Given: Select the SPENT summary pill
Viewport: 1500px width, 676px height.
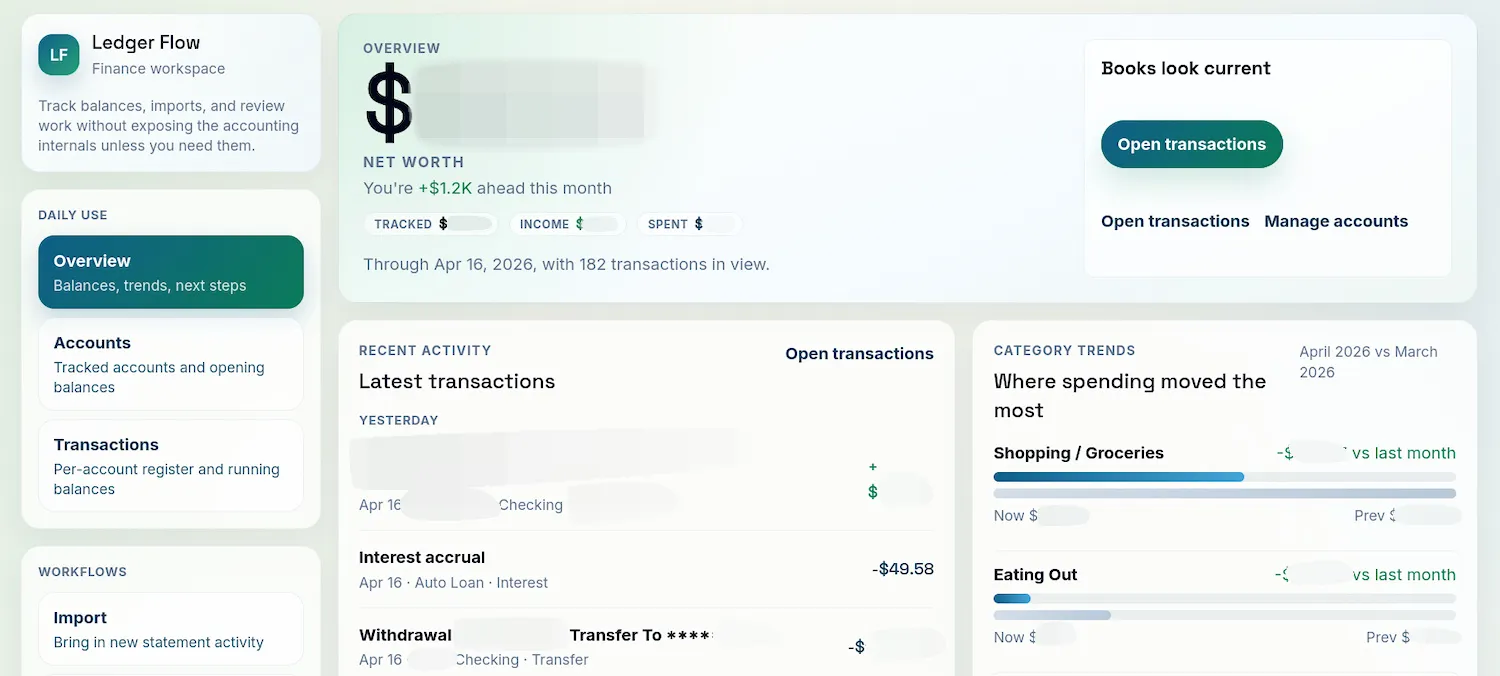Looking at the screenshot, I should click(690, 223).
